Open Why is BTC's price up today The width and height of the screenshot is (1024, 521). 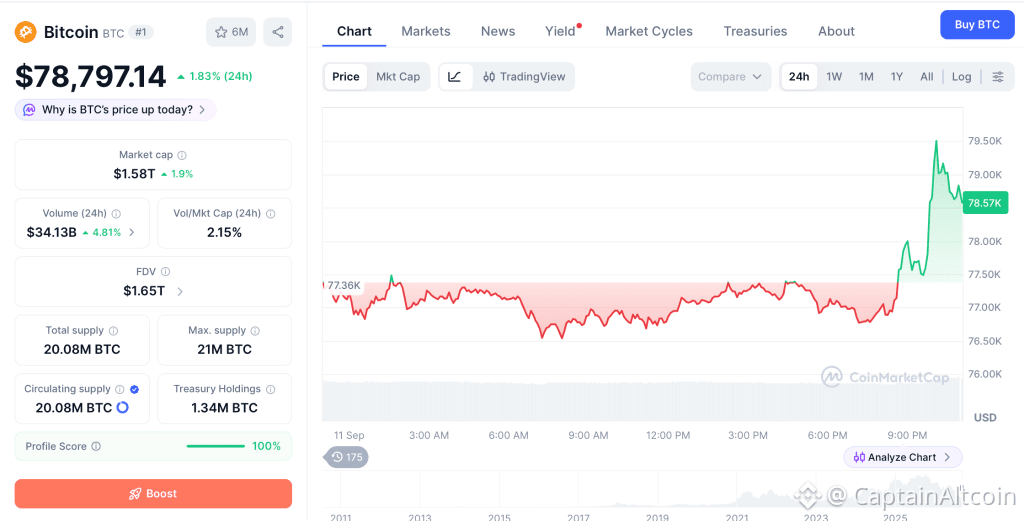tap(116, 110)
